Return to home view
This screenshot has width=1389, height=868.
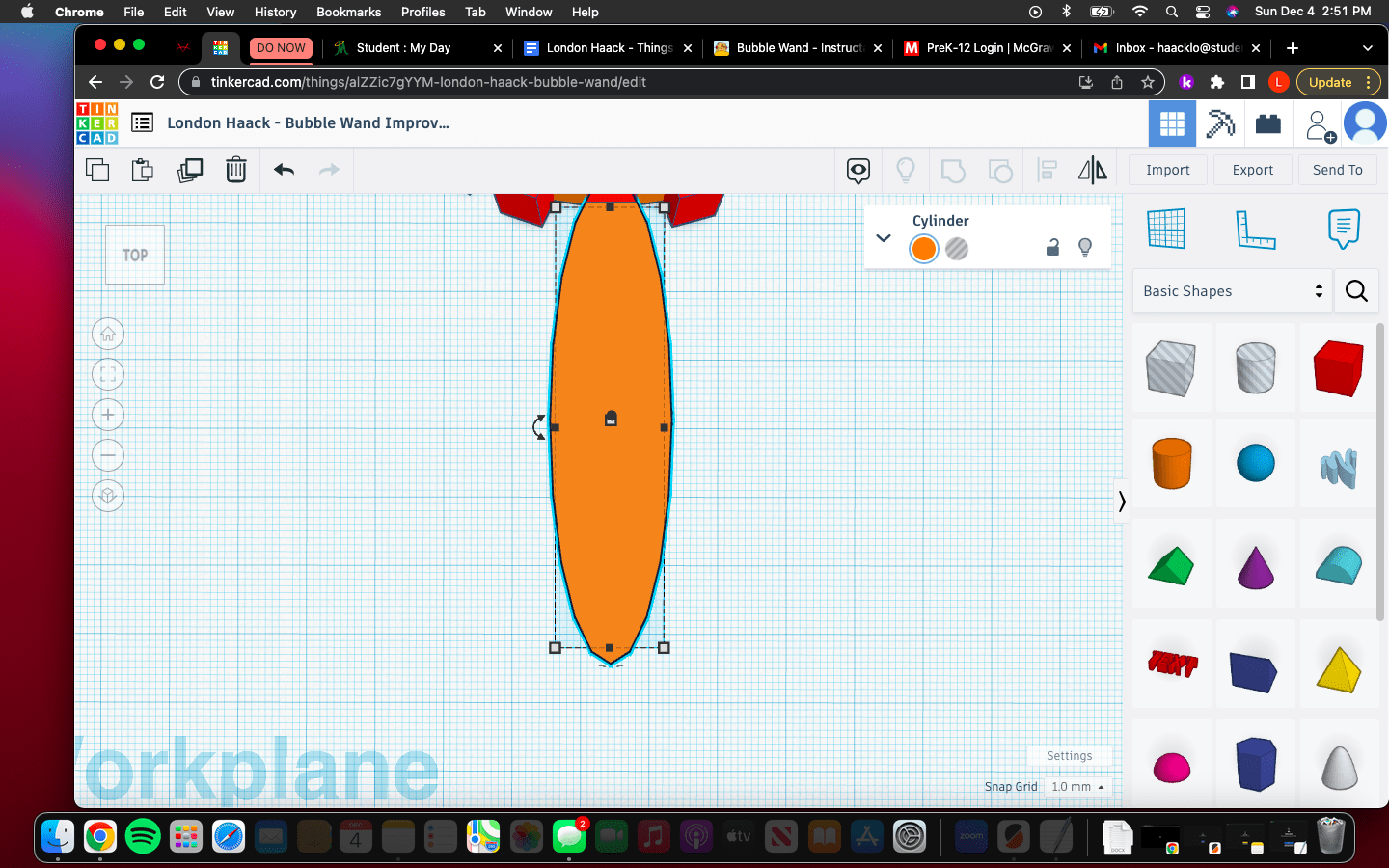(108, 335)
